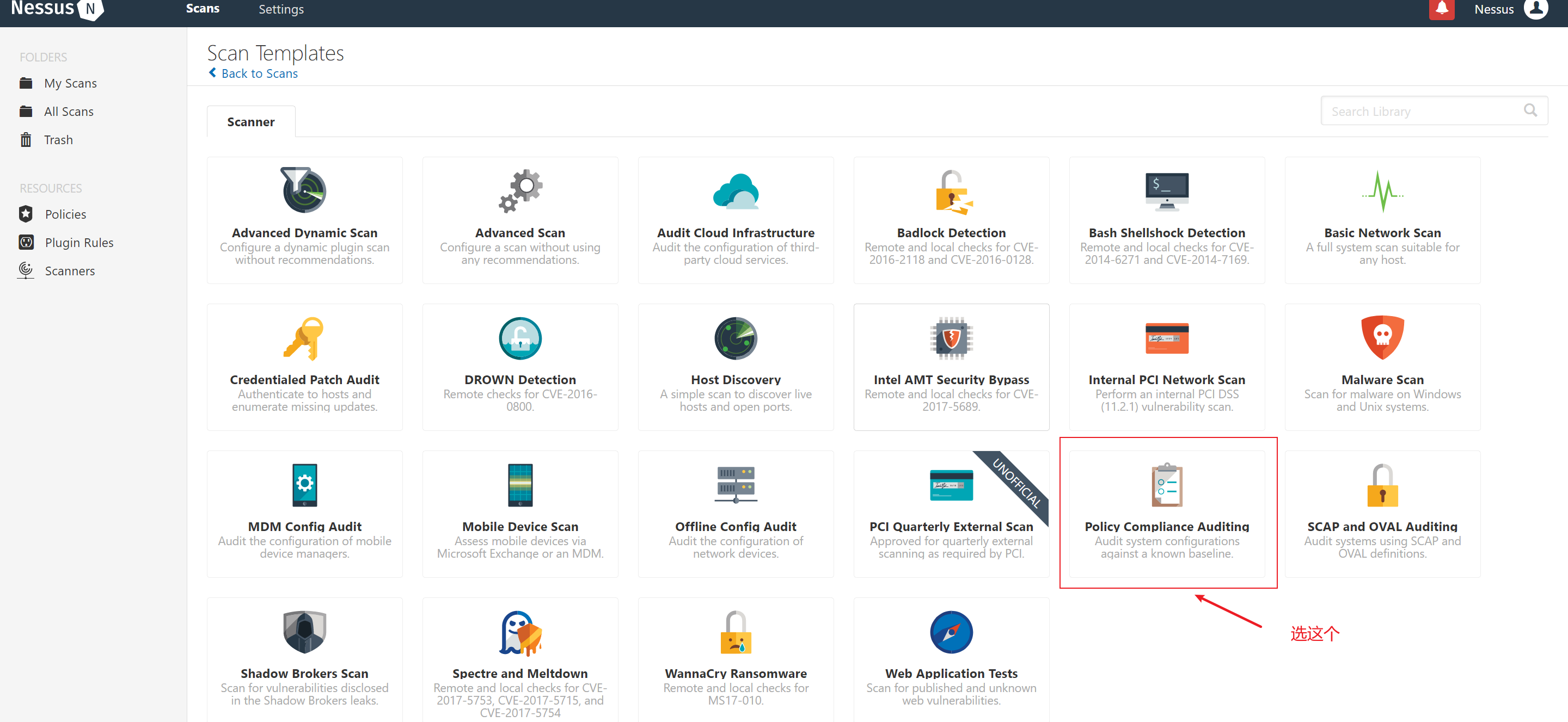Click the Credentialed Patch Audit title
This screenshot has height=722, width=1568.
coord(304,380)
